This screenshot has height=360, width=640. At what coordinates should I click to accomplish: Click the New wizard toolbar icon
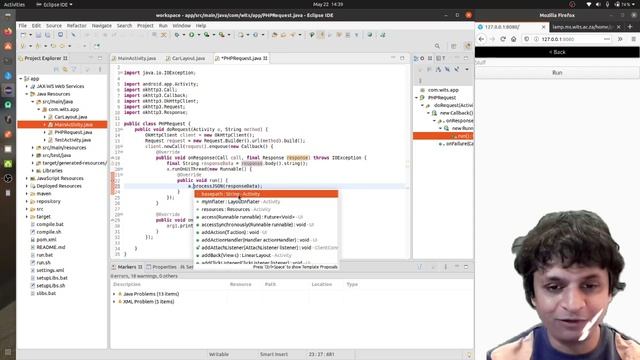23,35
